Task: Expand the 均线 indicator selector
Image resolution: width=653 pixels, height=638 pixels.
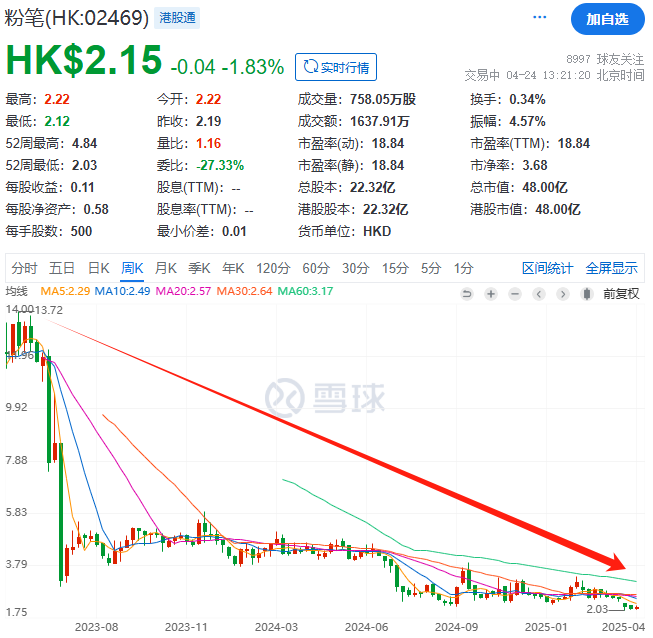Action: click(17, 291)
